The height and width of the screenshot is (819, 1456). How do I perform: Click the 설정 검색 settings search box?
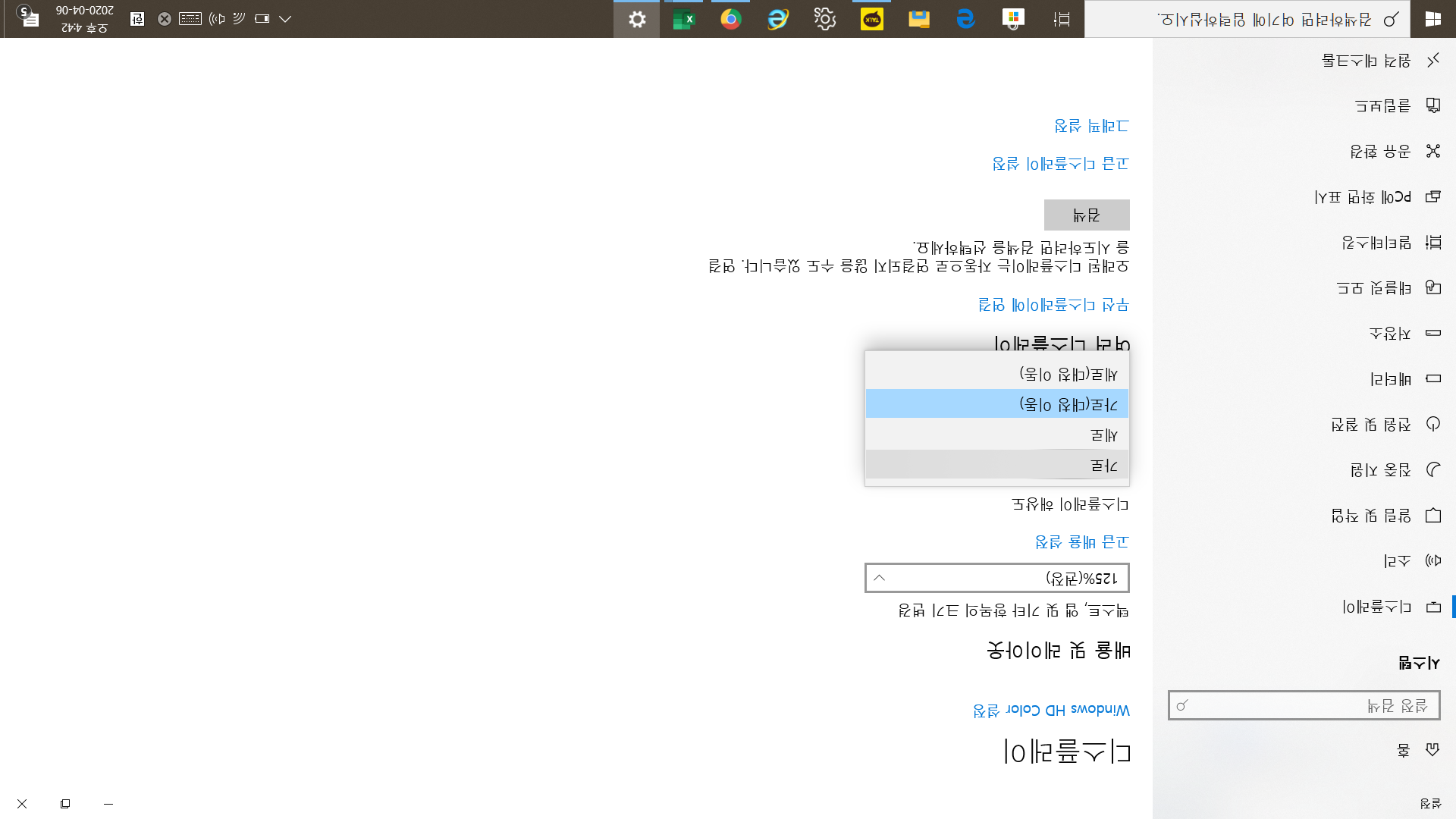1303,705
